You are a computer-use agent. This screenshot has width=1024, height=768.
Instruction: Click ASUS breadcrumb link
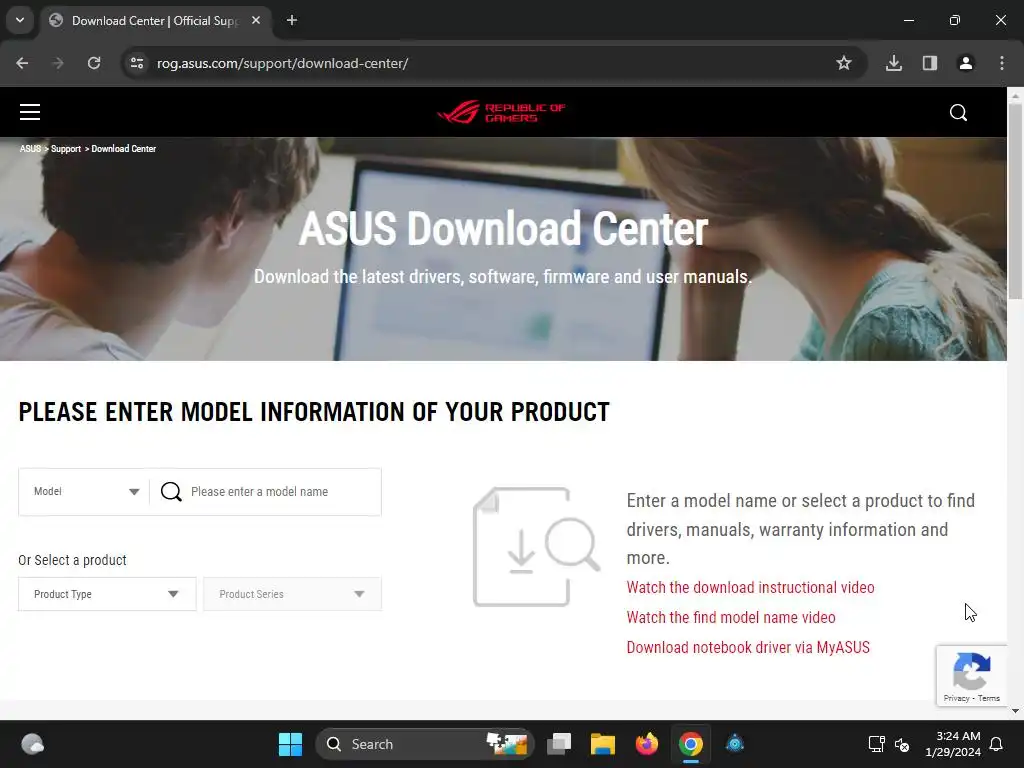click(x=30, y=149)
